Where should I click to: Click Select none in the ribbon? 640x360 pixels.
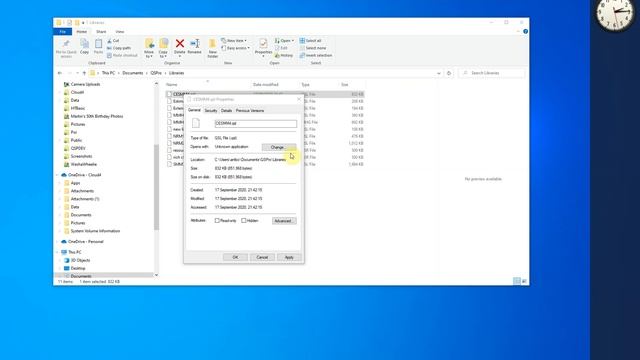[x=313, y=48]
